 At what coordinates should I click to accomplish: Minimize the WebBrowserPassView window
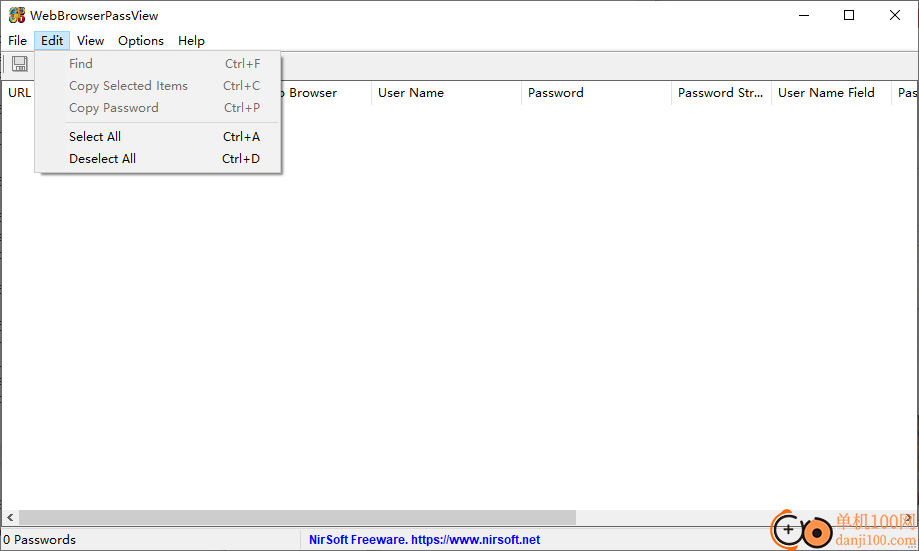pyautogui.click(x=804, y=15)
